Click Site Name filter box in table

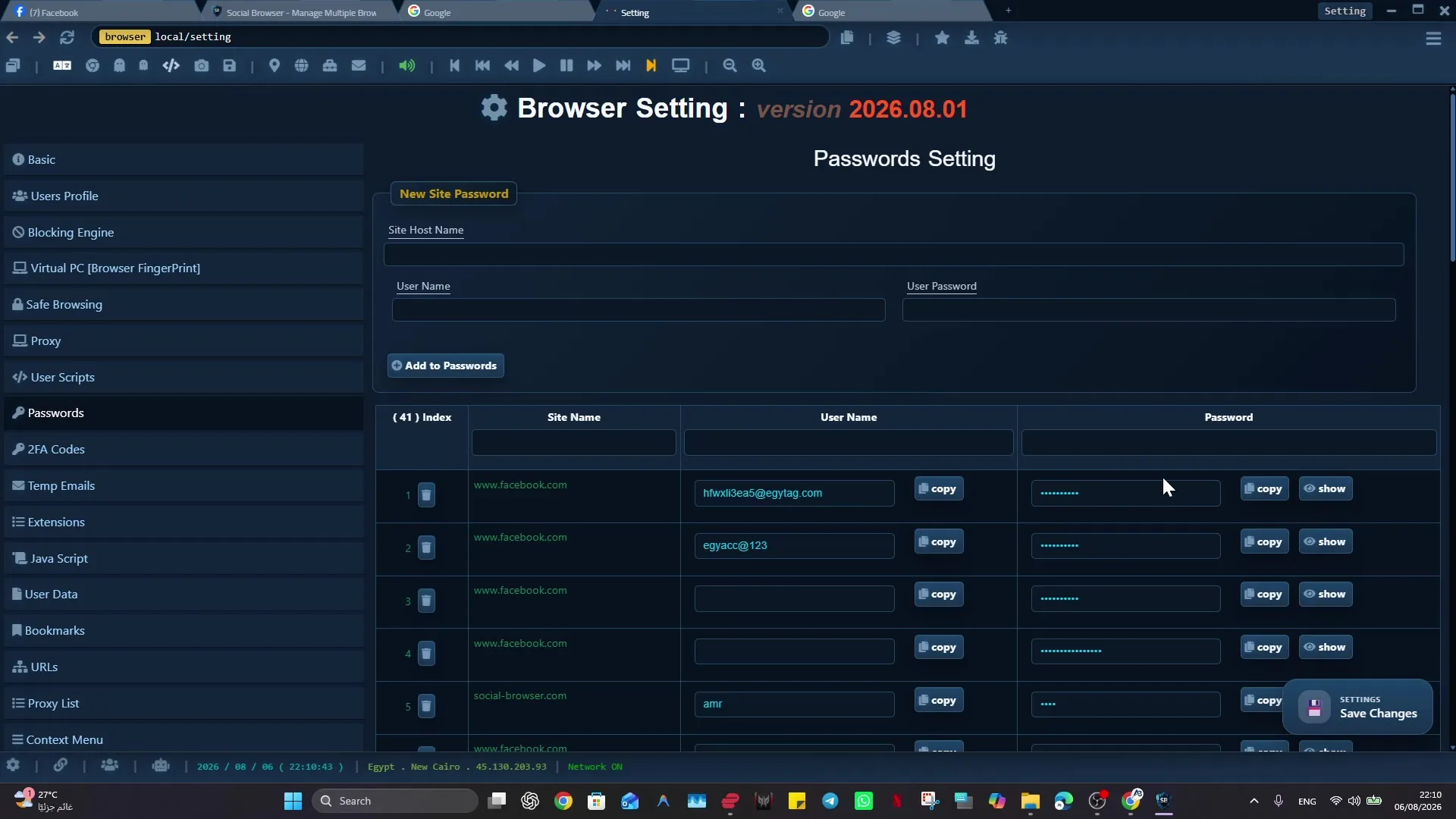point(573,443)
